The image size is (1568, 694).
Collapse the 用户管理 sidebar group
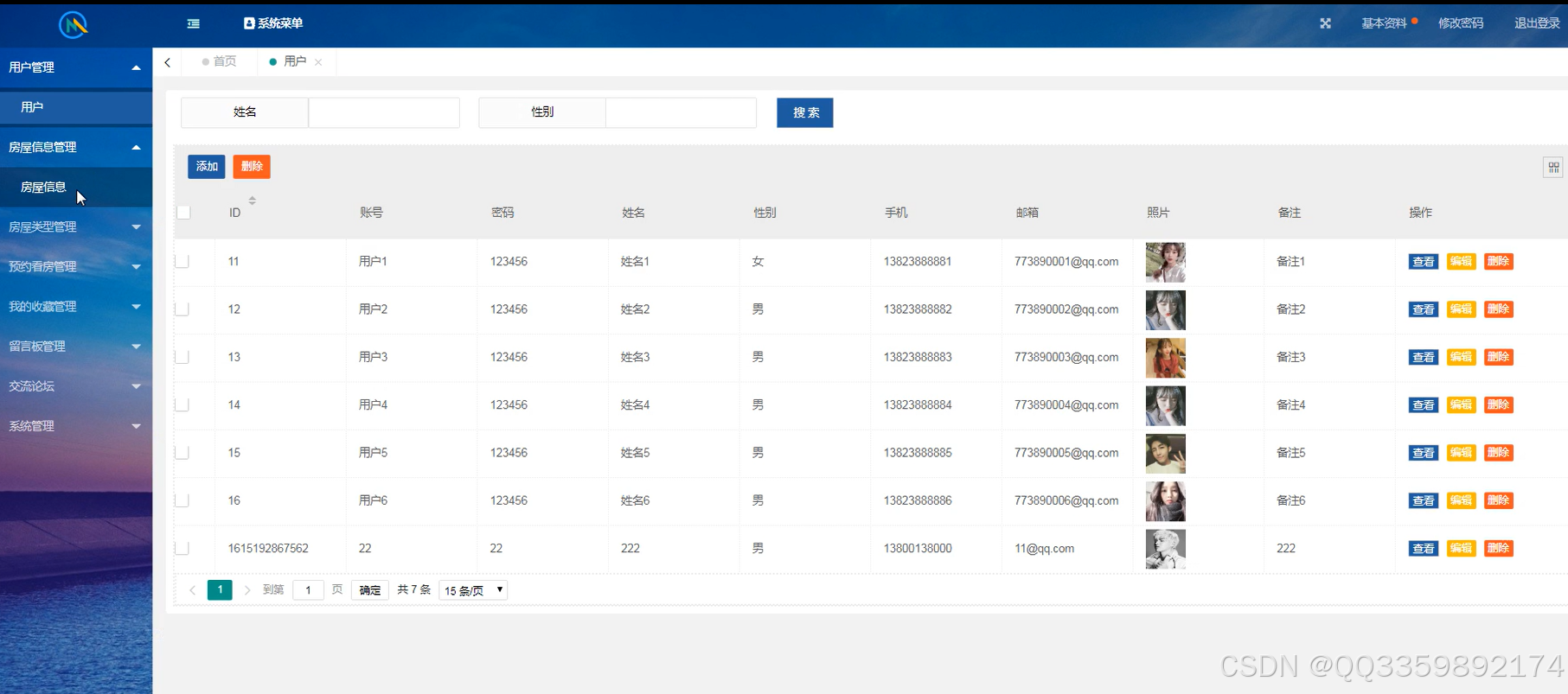click(x=76, y=67)
